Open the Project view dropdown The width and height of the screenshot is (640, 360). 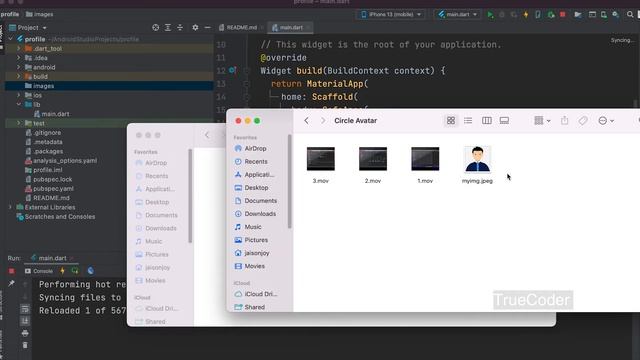pyautogui.click(x=28, y=28)
